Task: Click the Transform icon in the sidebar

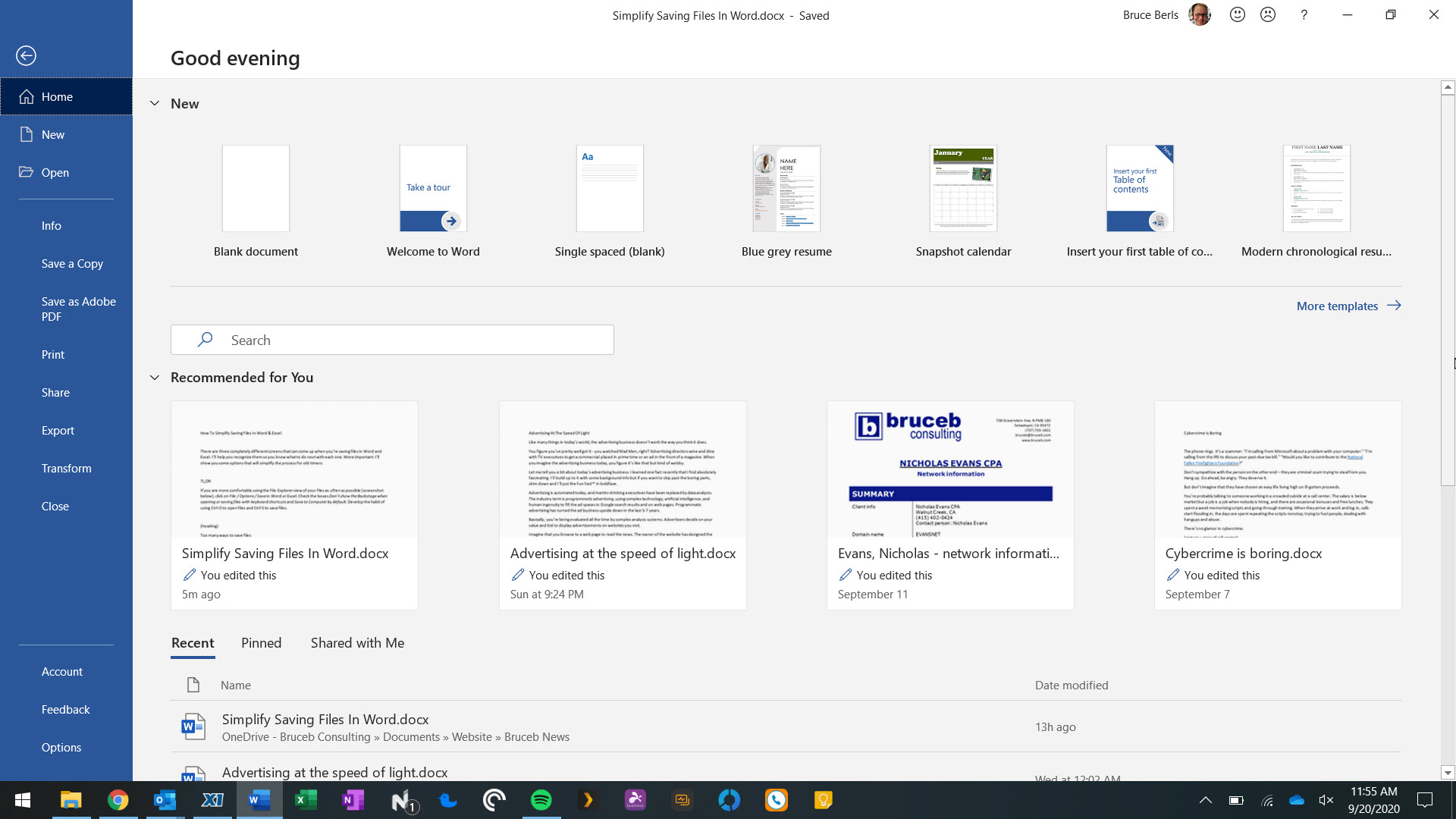Action: (65, 468)
